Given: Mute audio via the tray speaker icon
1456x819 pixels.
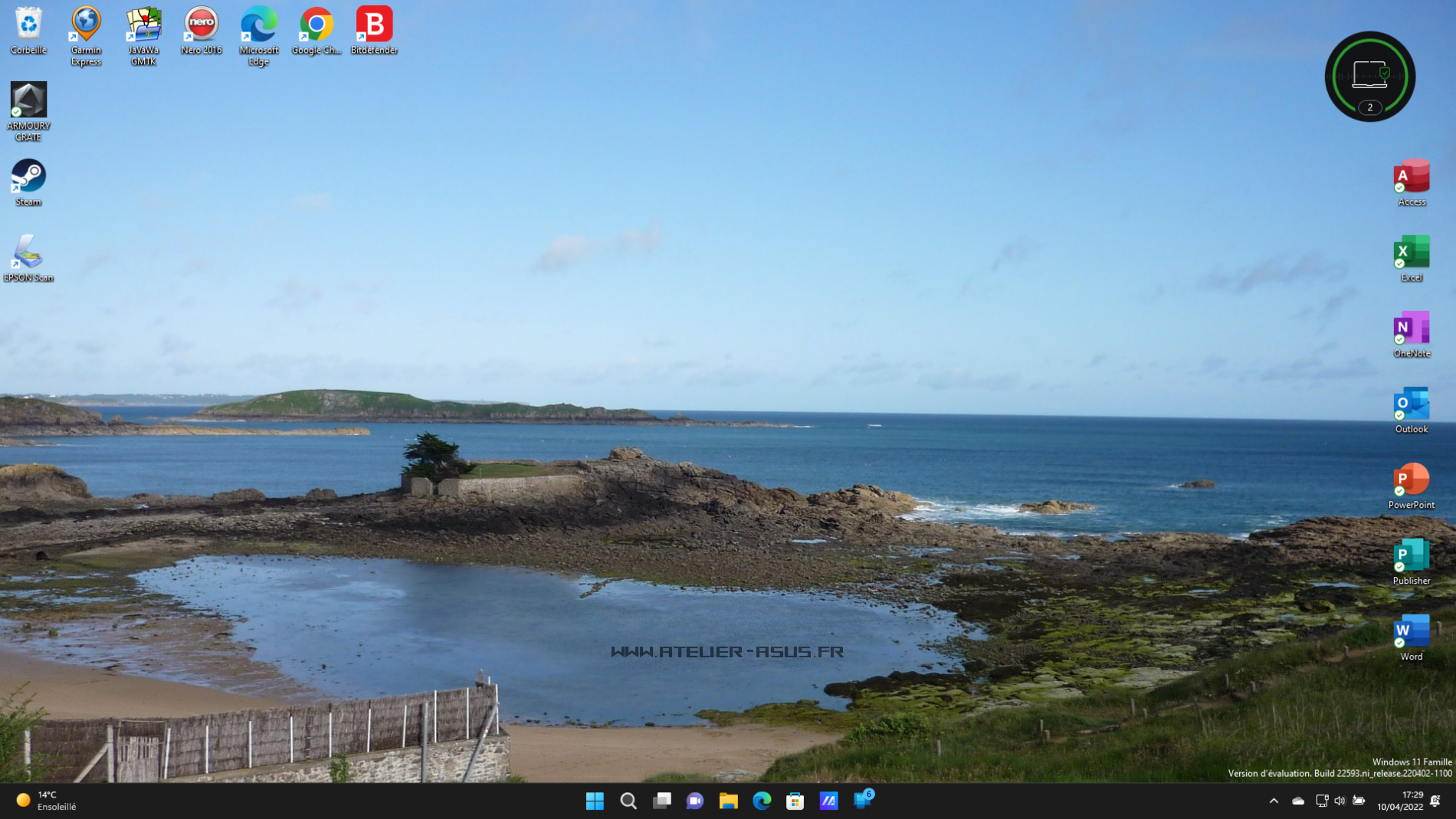Looking at the screenshot, I should [x=1340, y=801].
